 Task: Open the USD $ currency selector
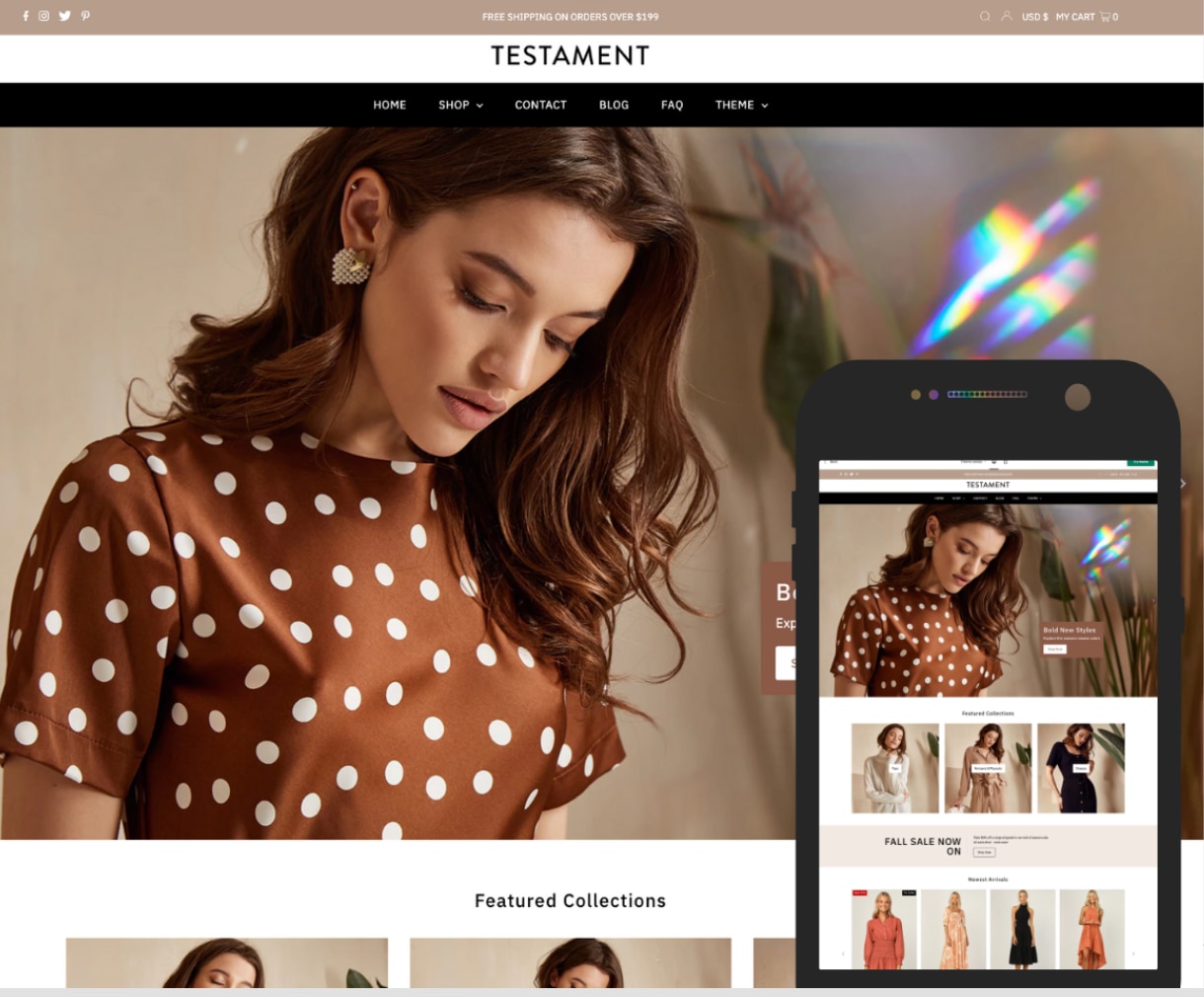1035,17
